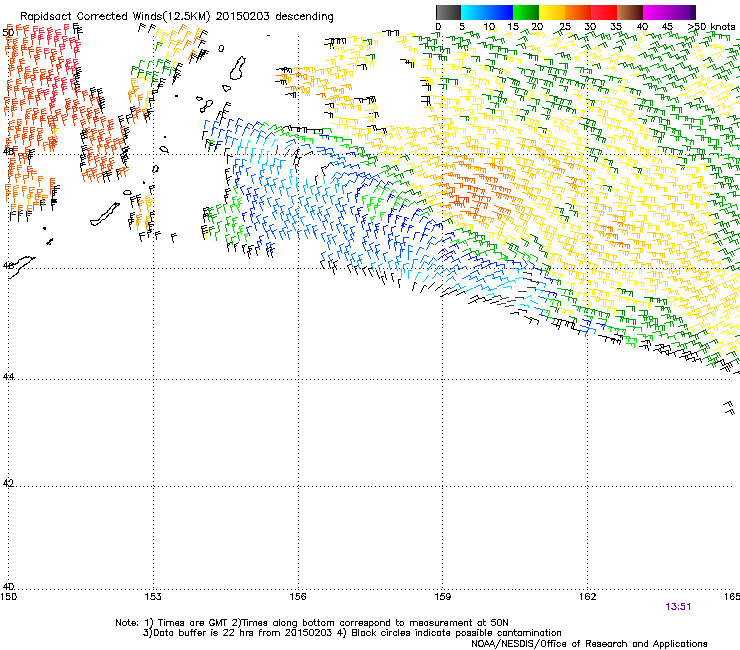Click the latitude label '44'

pos(8,376)
